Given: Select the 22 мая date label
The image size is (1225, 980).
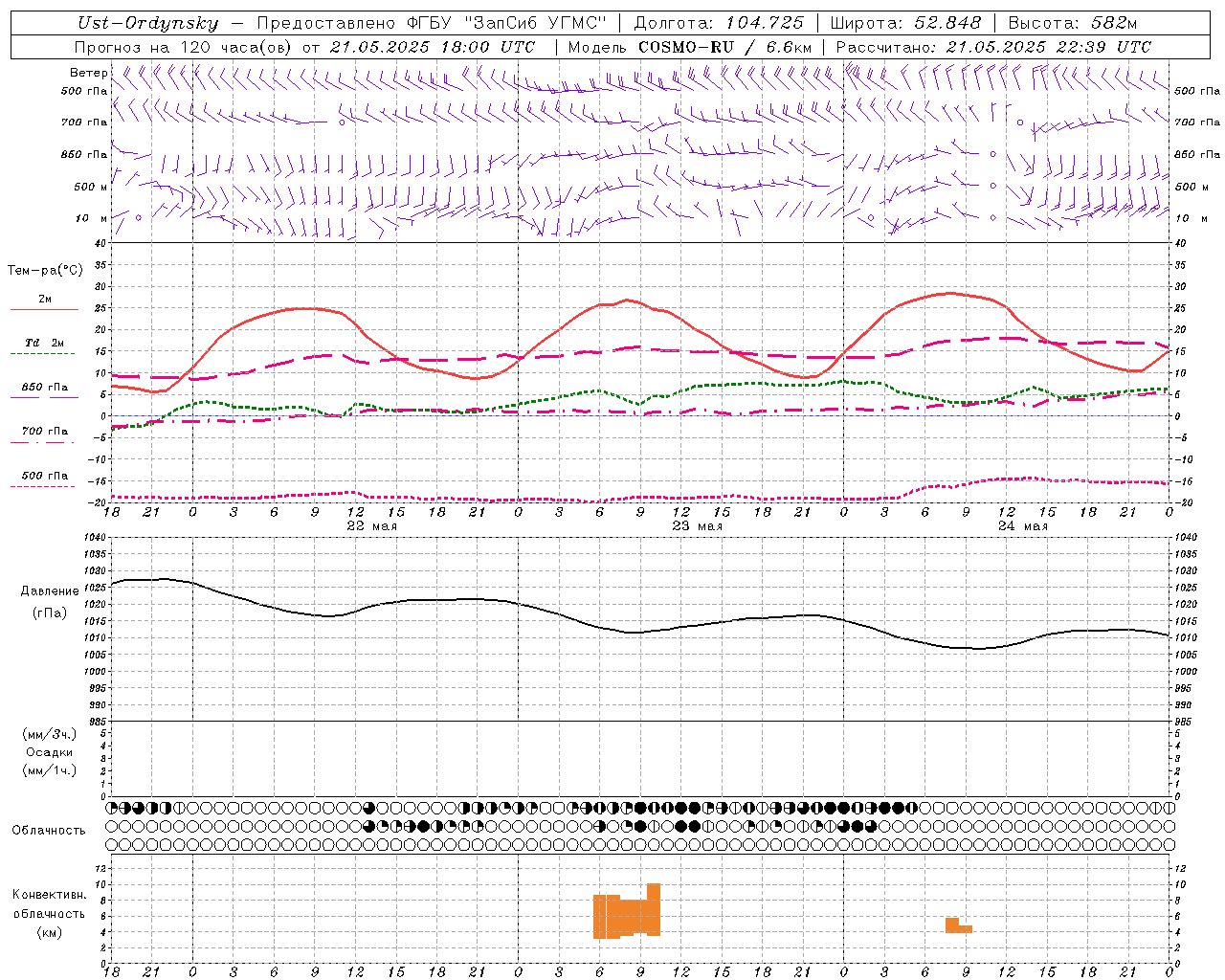Looking at the screenshot, I should click(x=372, y=526).
